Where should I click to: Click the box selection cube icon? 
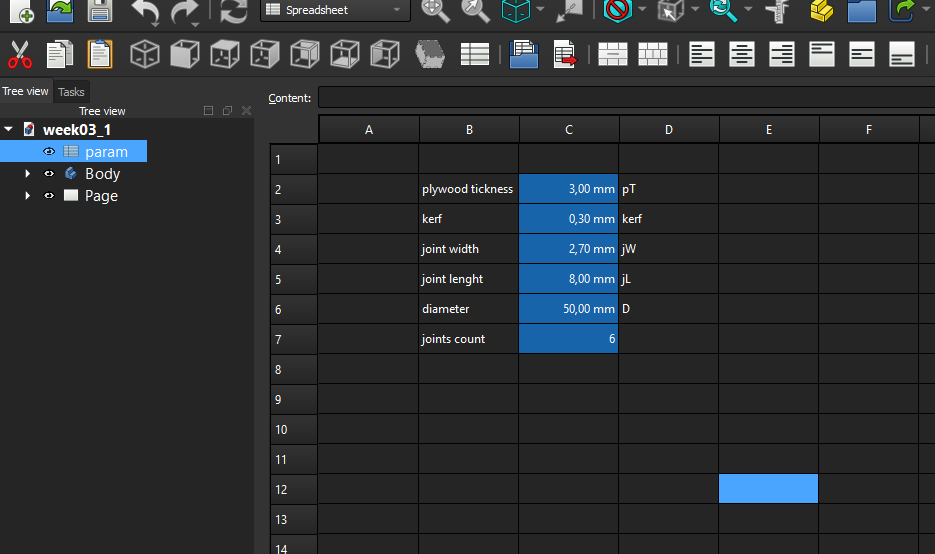(671, 10)
